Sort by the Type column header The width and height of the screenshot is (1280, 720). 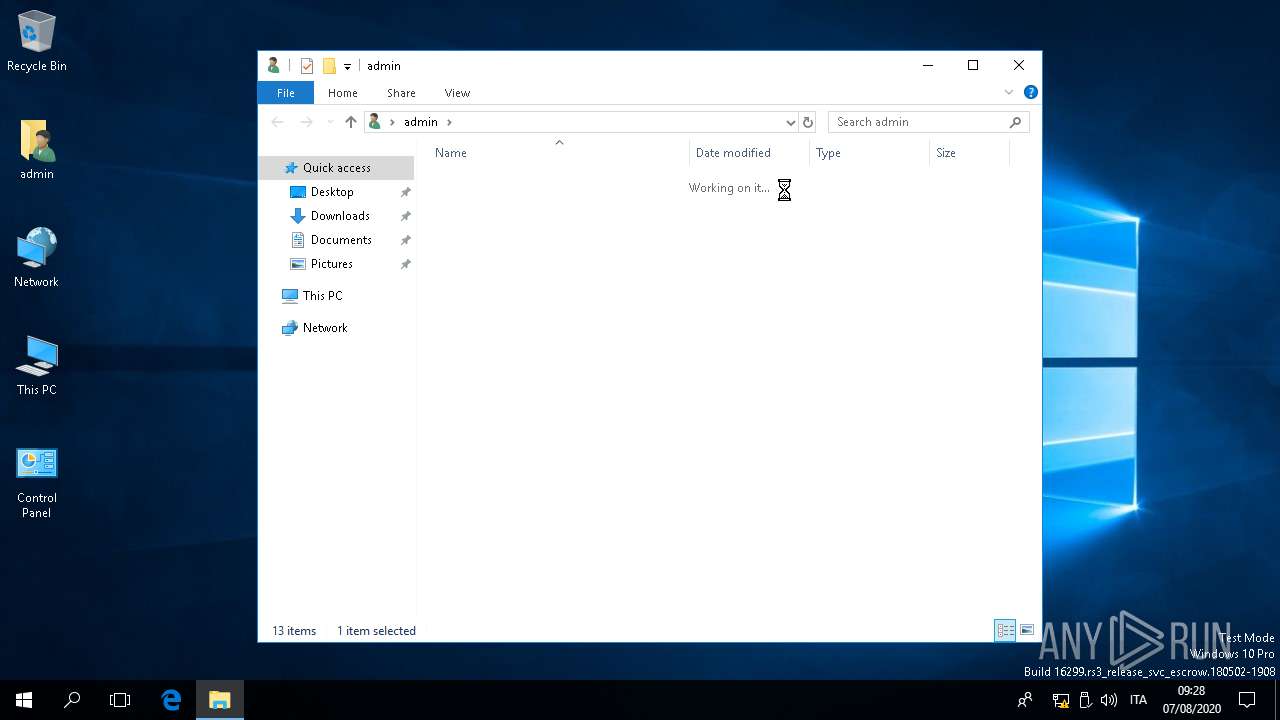(869, 153)
